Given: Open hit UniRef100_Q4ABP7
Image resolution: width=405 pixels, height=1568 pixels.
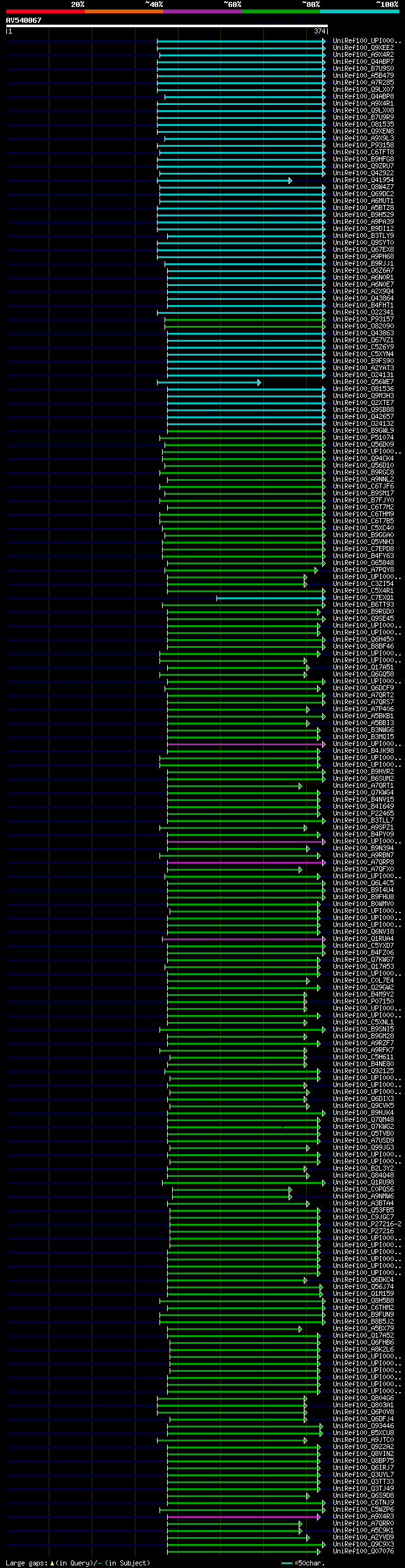Looking at the screenshot, I should (363, 61).
